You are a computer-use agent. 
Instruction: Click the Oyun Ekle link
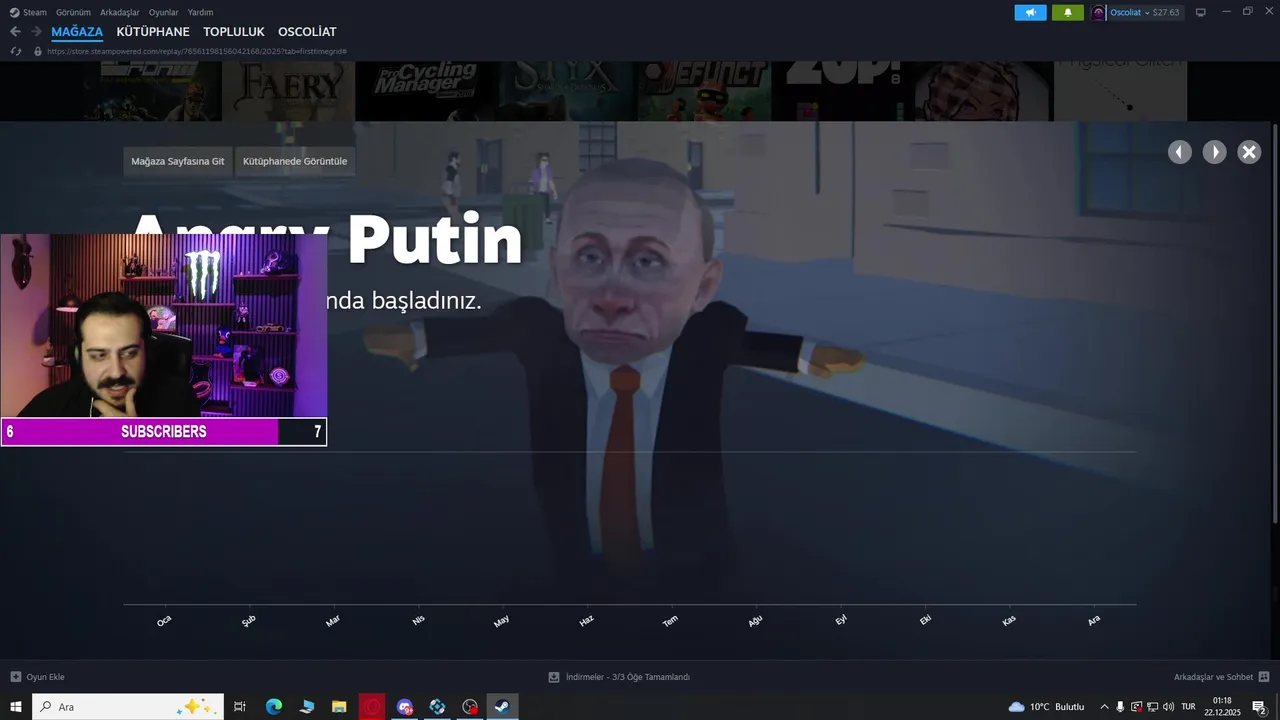pyautogui.click(x=45, y=677)
